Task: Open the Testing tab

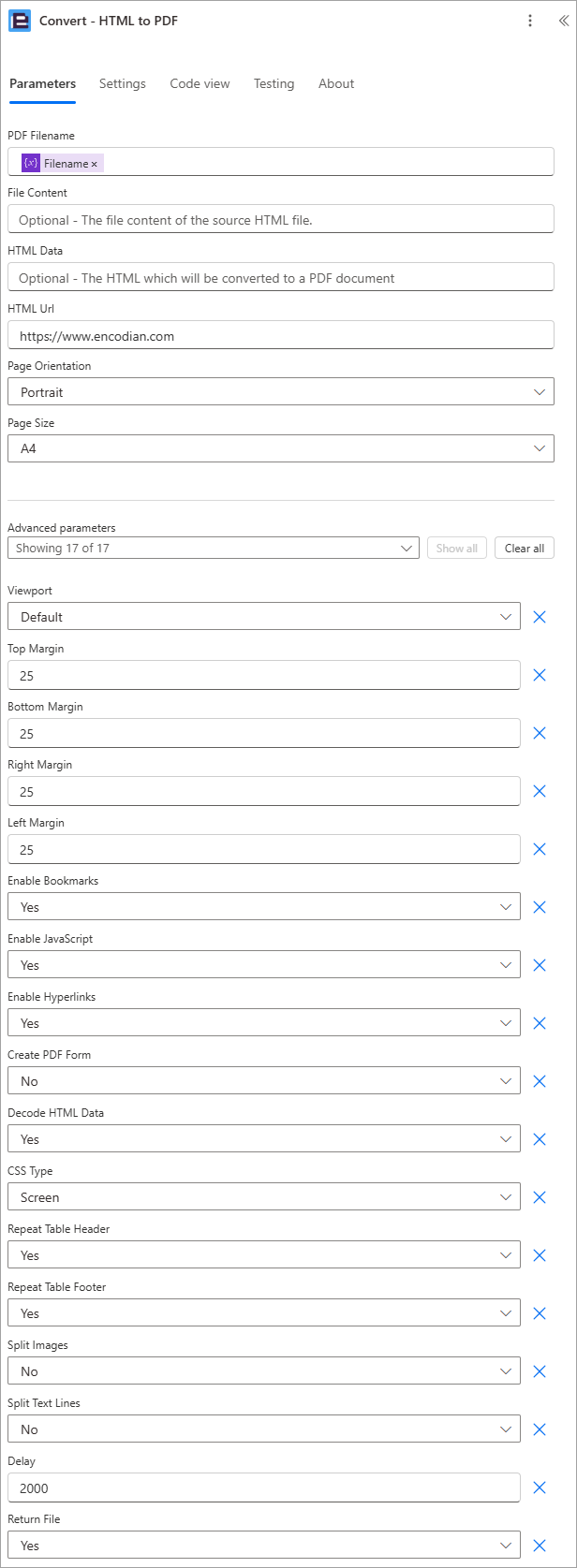Action: click(274, 83)
